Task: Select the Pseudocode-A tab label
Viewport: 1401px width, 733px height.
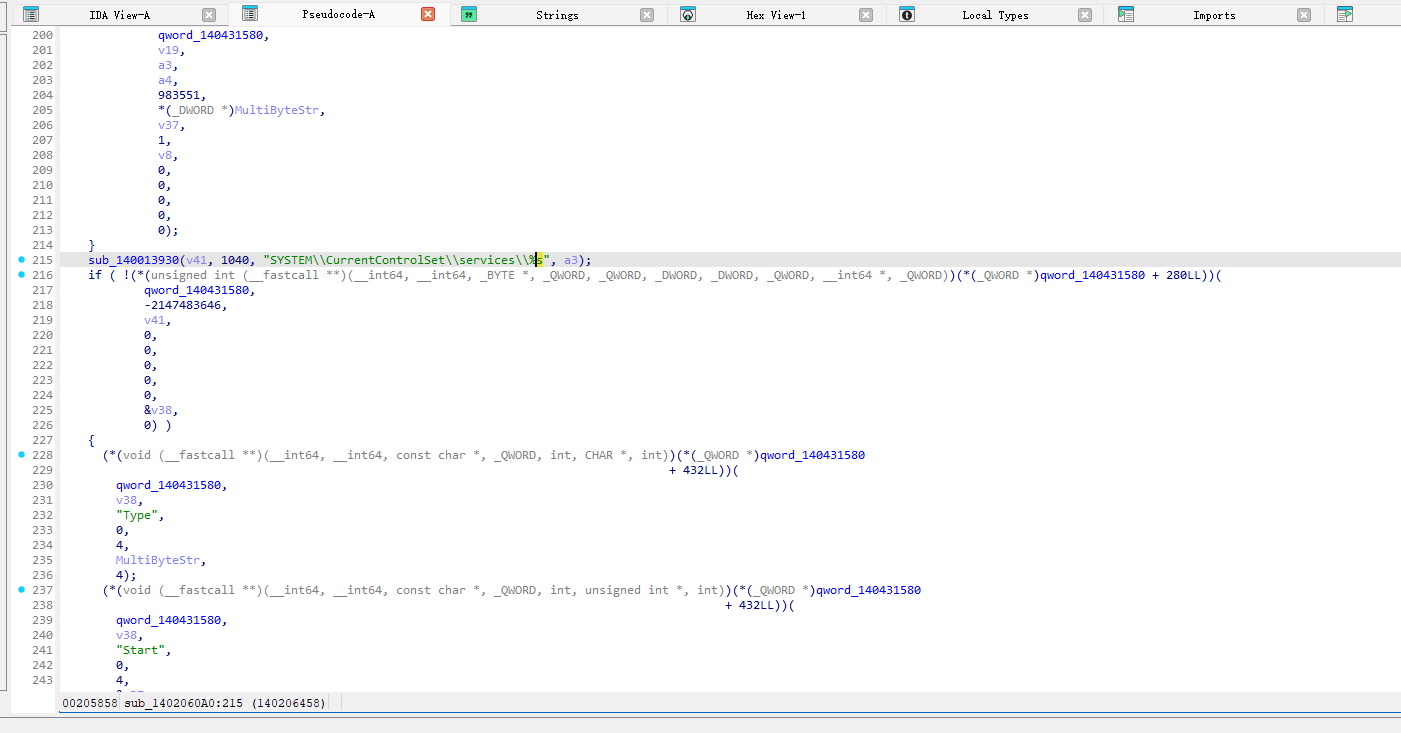Action: click(339, 14)
